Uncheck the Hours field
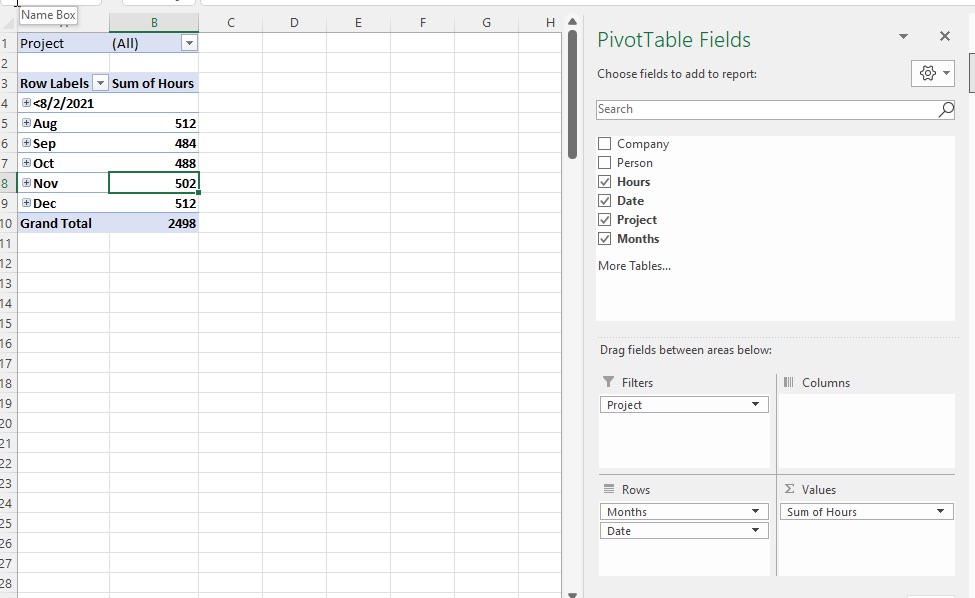 coord(604,181)
